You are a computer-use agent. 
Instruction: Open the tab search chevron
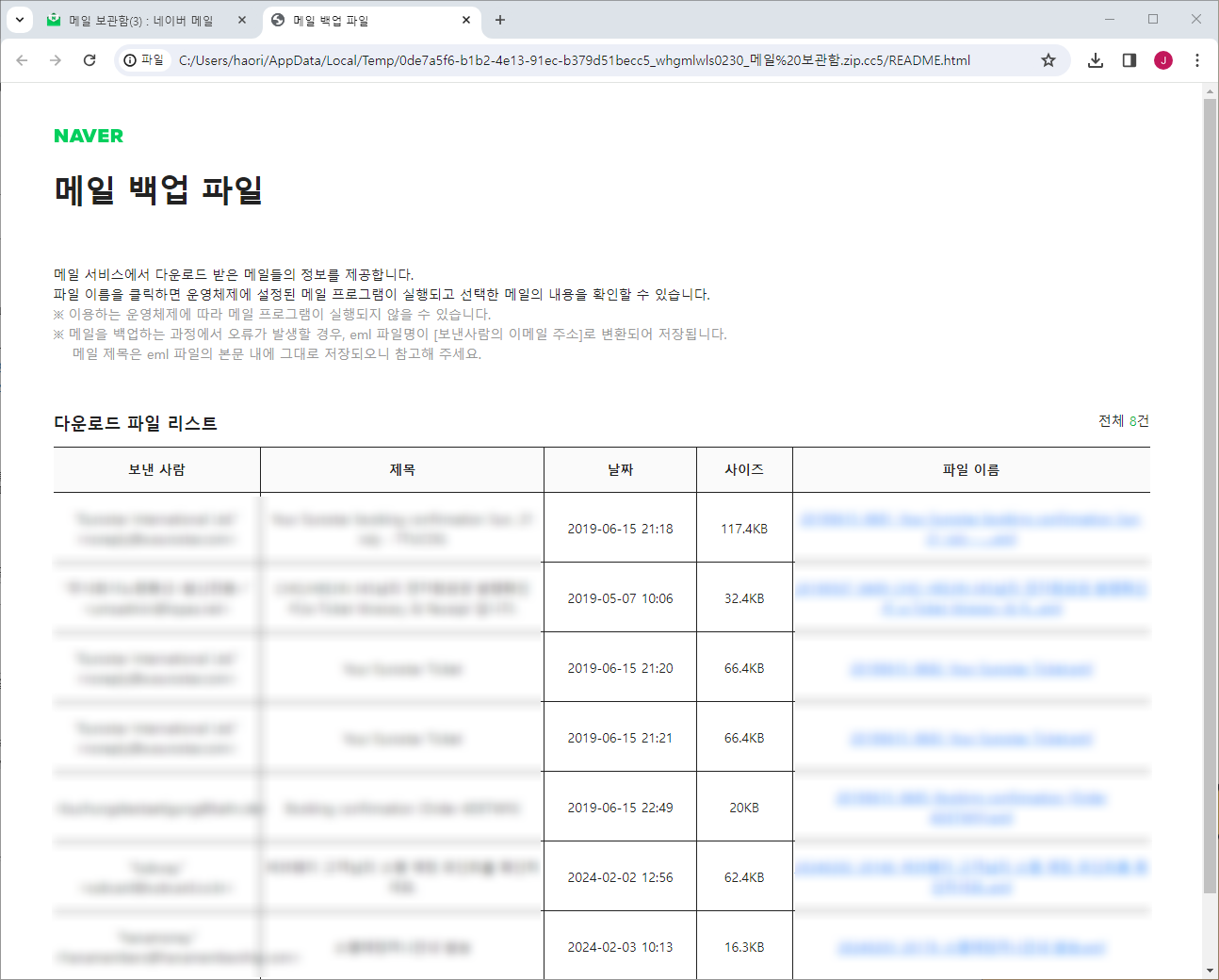coord(20,19)
